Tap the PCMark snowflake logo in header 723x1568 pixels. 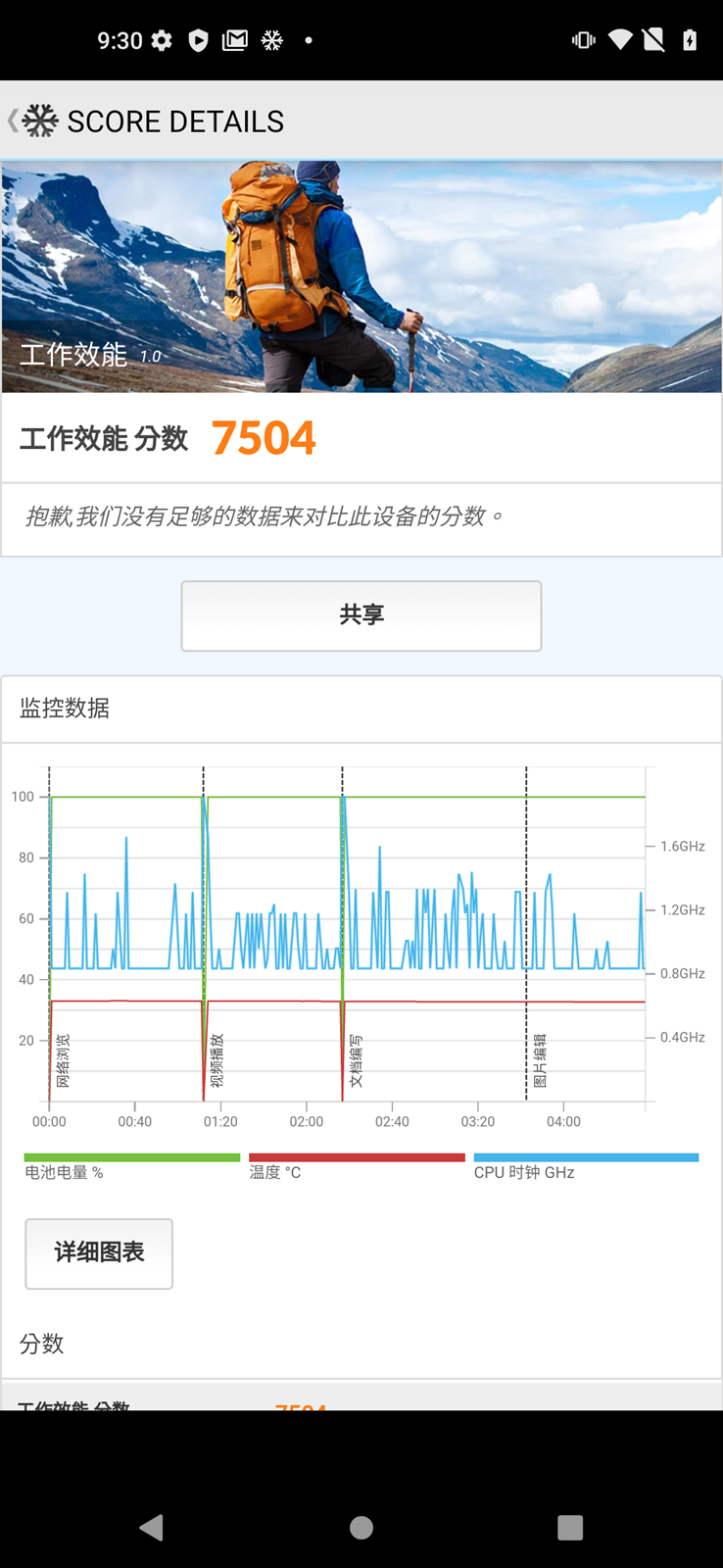pyautogui.click(x=40, y=121)
